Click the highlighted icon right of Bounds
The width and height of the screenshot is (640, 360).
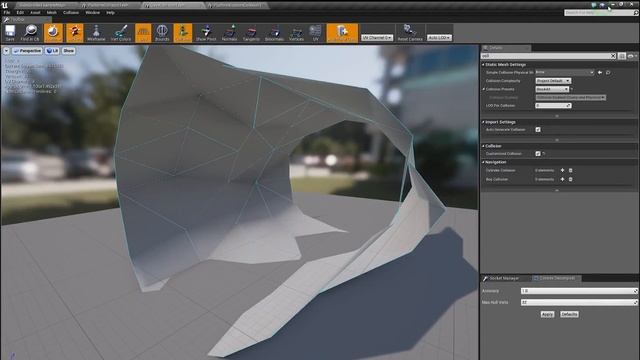(182, 33)
